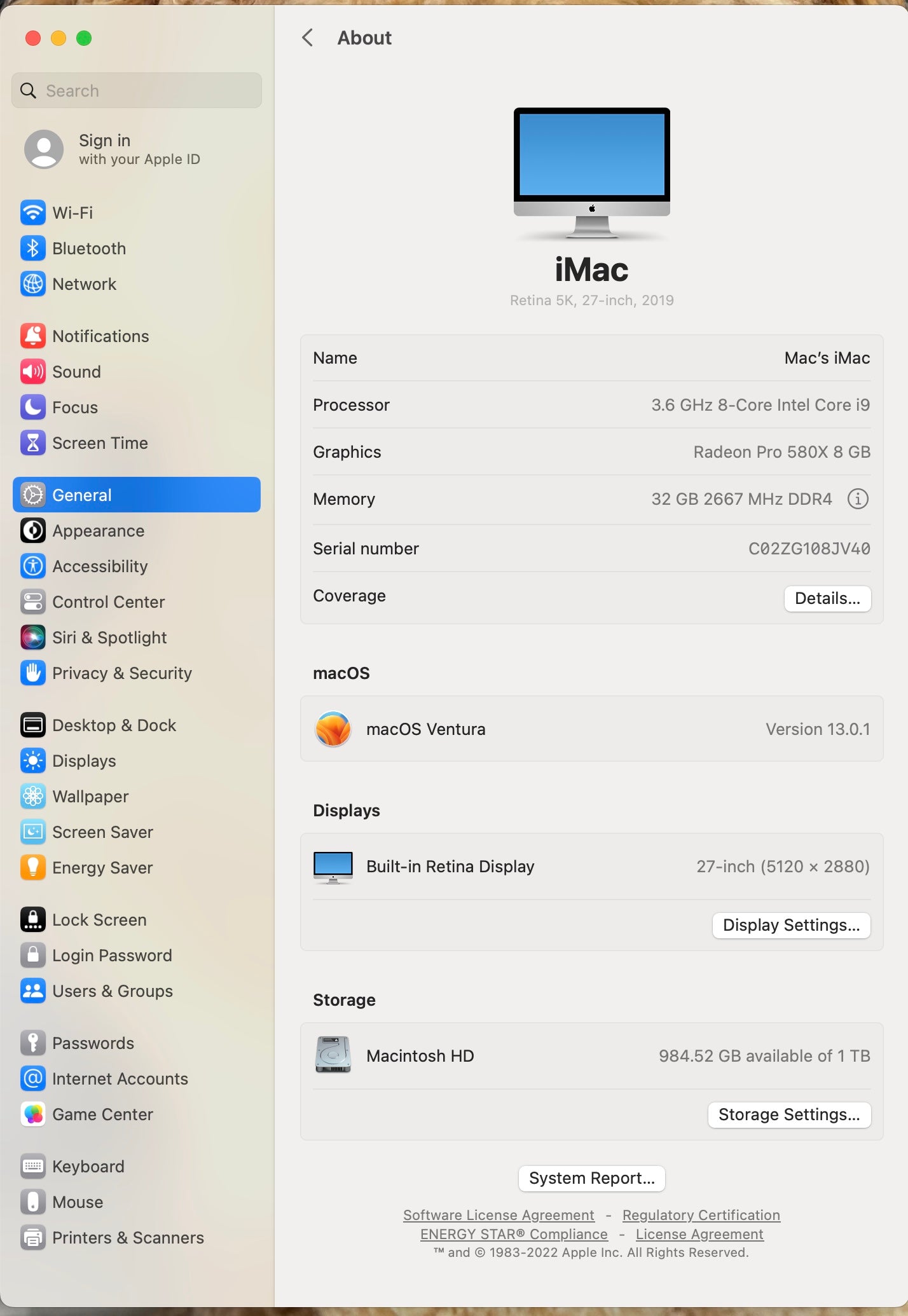
Task: Open the License Agreement link
Action: 699,1234
